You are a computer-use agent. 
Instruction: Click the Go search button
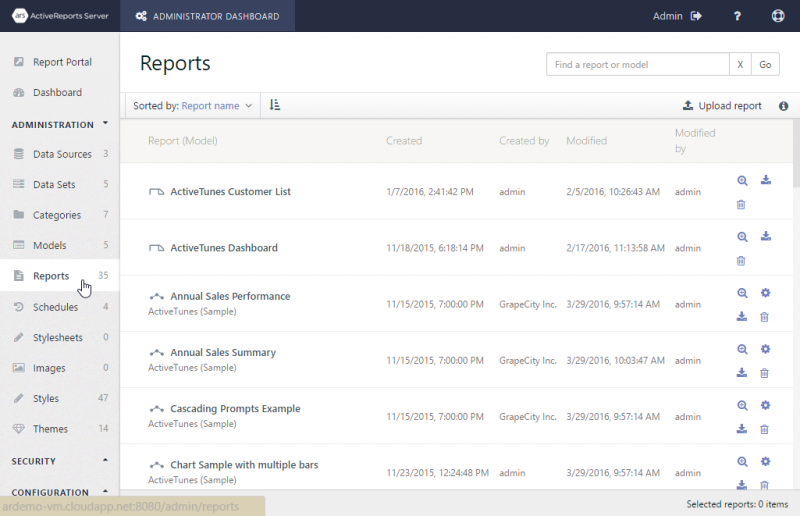[x=765, y=64]
